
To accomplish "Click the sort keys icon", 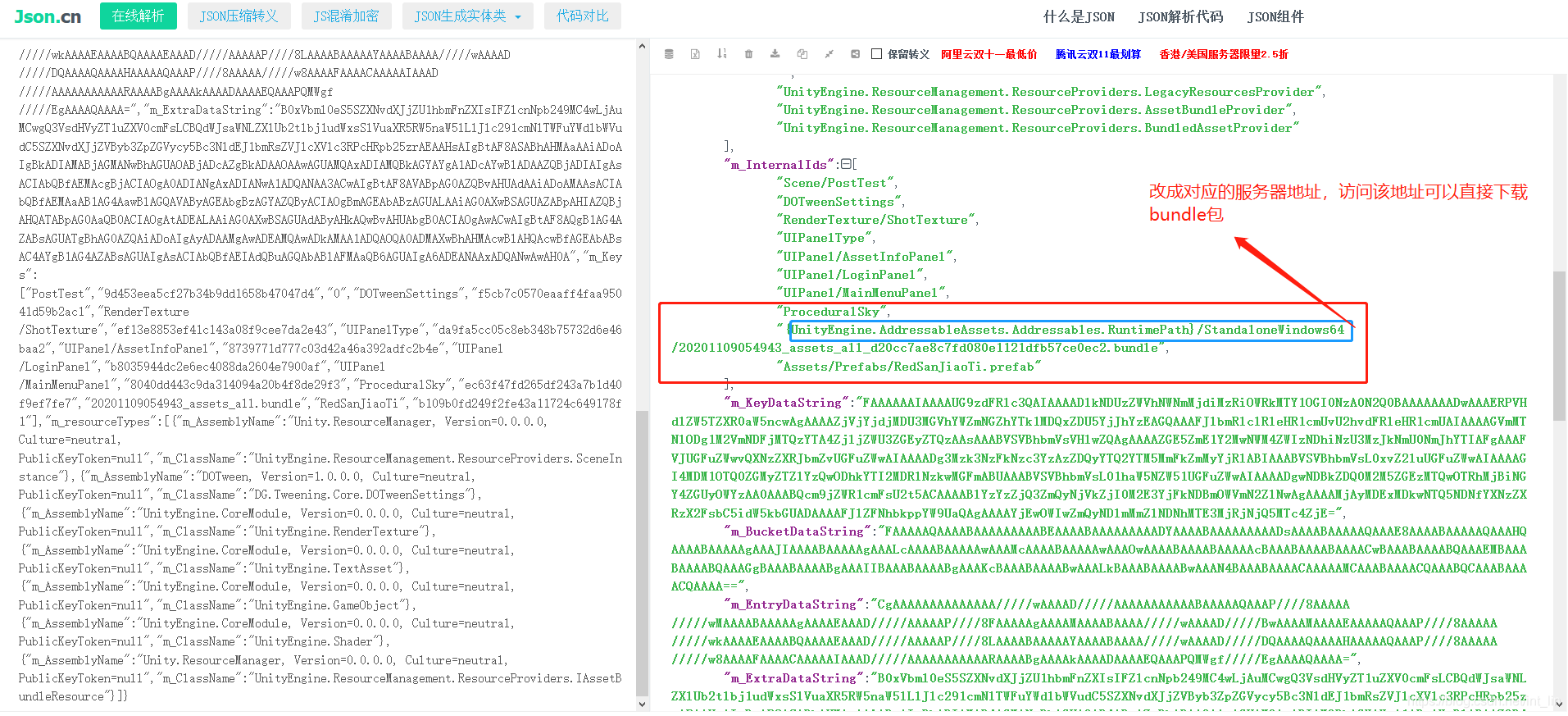I will (722, 54).
